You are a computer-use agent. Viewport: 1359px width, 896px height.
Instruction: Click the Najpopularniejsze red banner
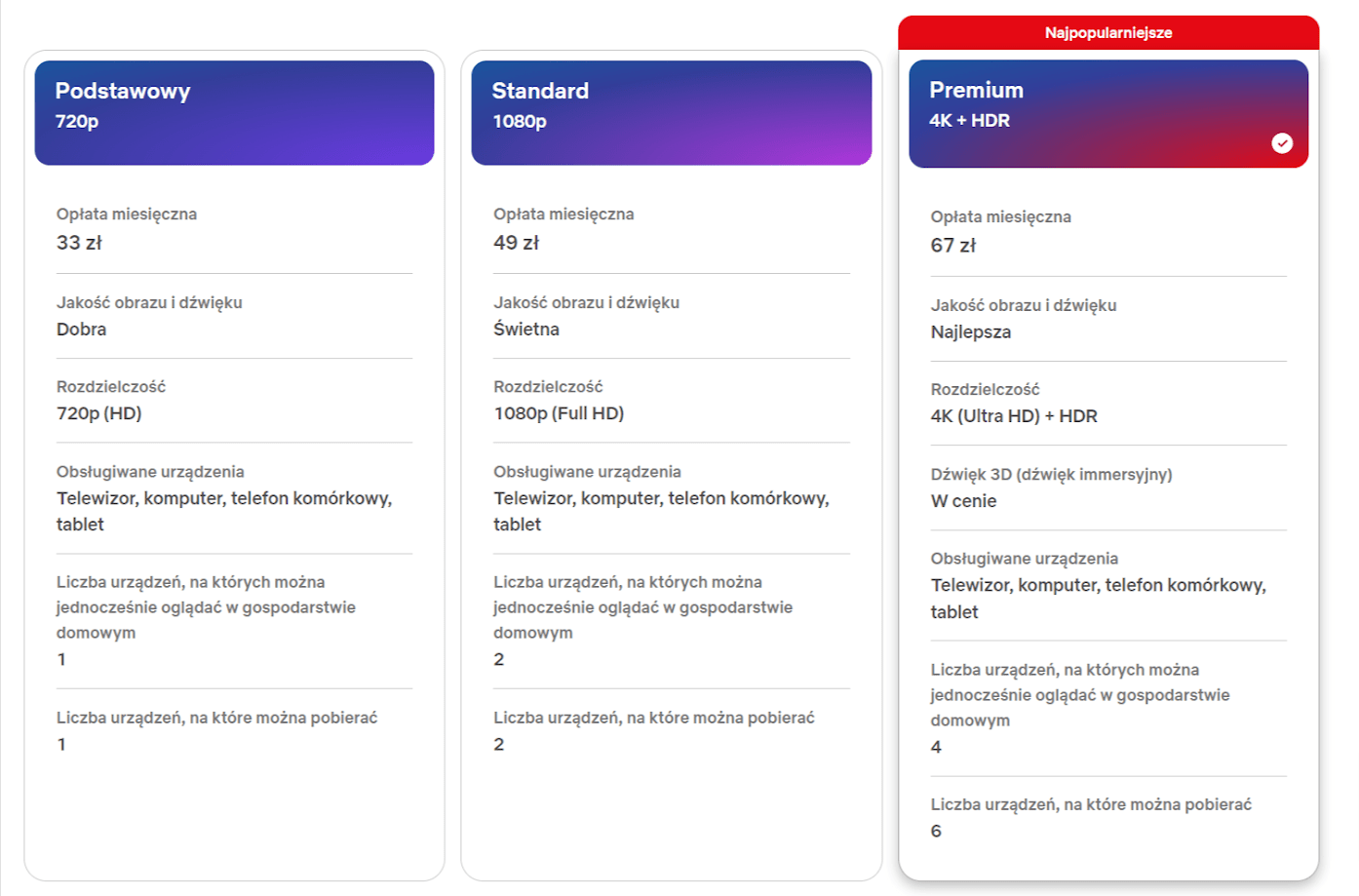pyautogui.click(x=1107, y=33)
